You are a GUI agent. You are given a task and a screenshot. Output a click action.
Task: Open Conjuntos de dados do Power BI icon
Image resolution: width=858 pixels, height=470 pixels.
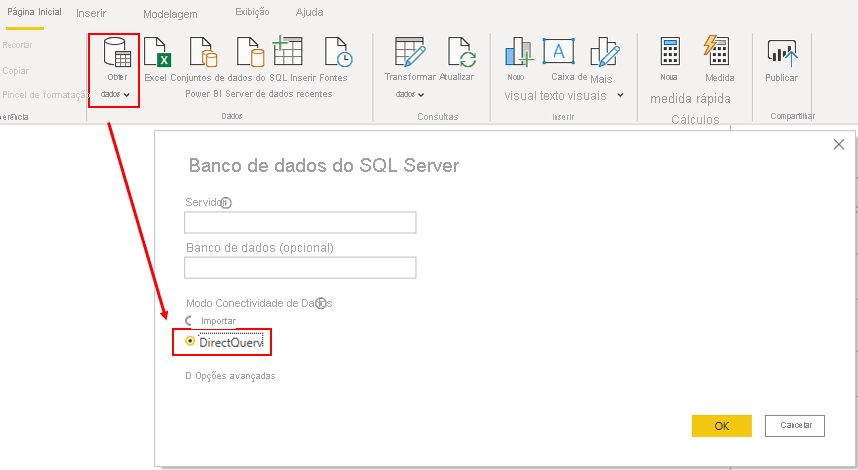[203, 52]
